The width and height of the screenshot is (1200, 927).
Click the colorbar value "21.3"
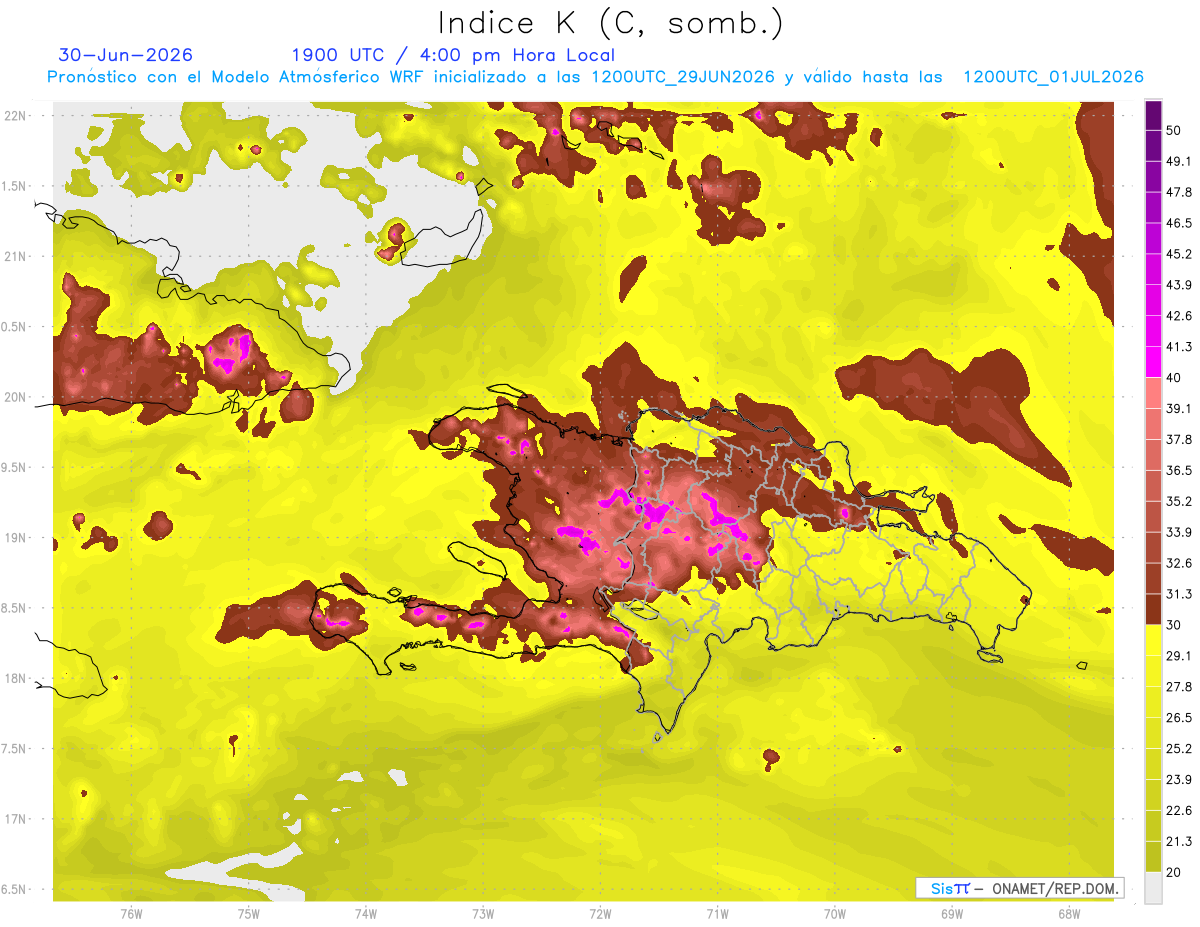pyautogui.click(x=1179, y=841)
